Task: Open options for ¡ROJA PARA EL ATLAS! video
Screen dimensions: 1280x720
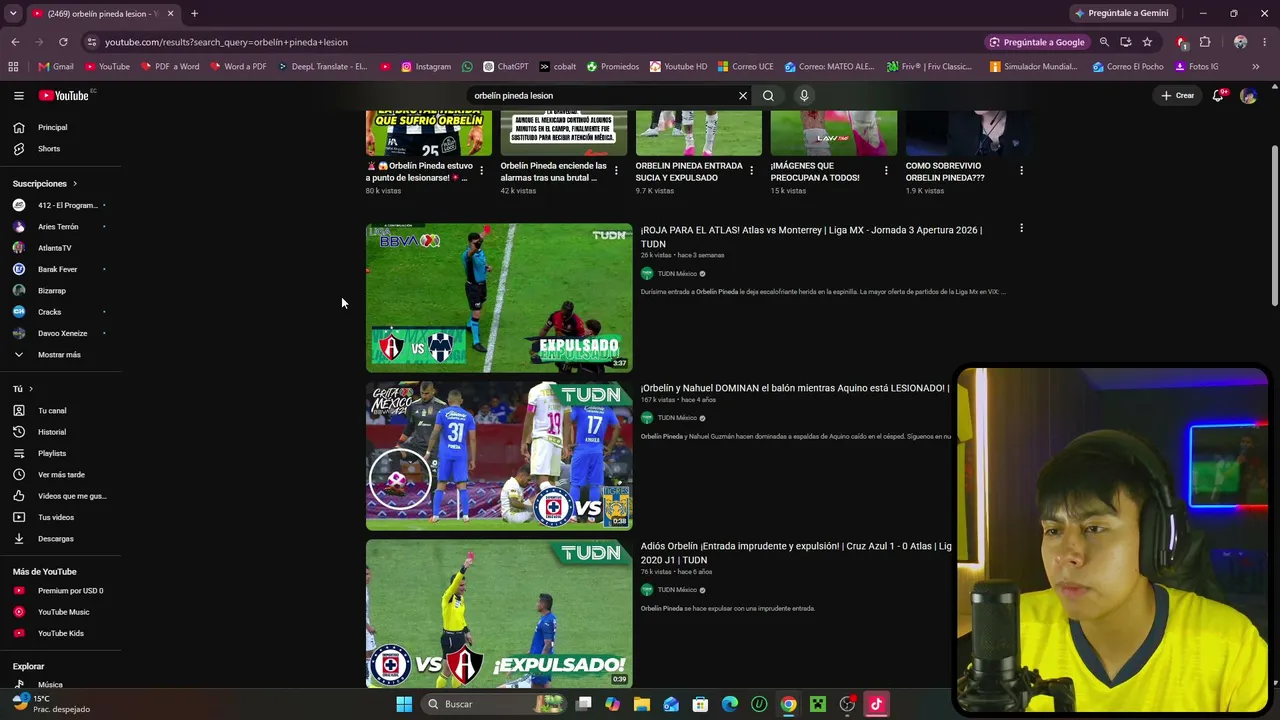Action: [1021, 229]
